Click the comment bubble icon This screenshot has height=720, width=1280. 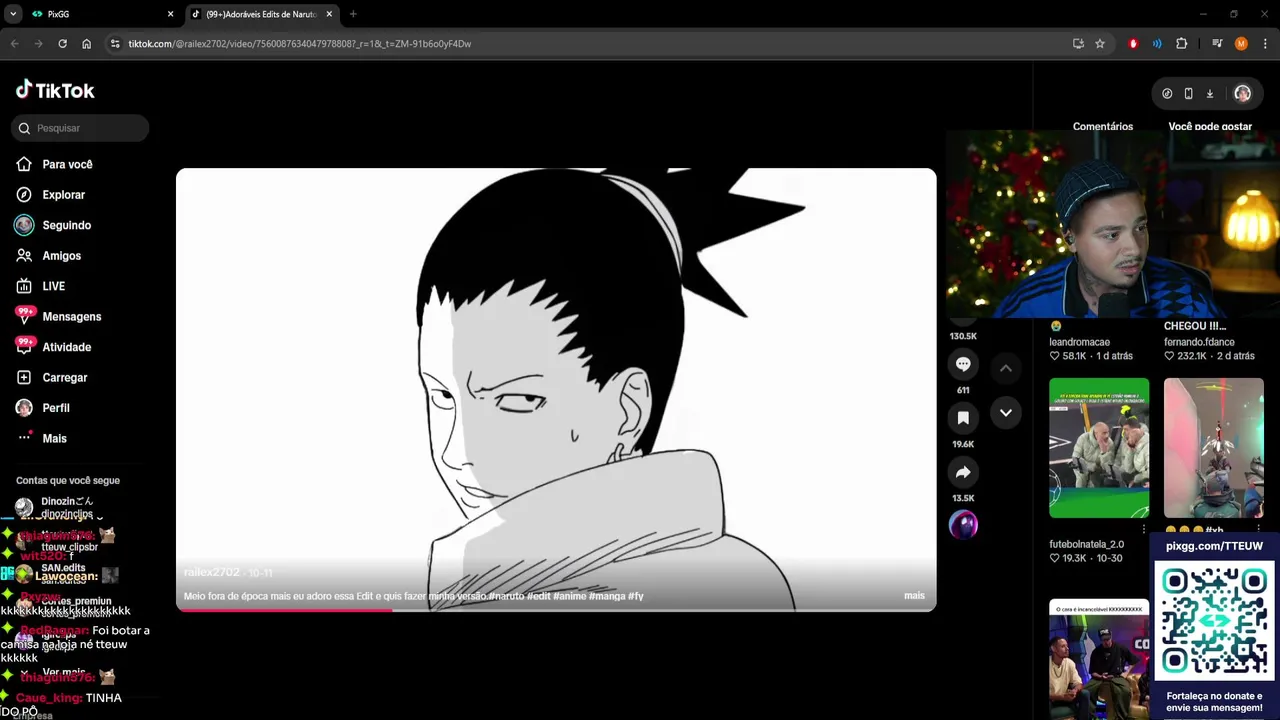(x=963, y=364)
